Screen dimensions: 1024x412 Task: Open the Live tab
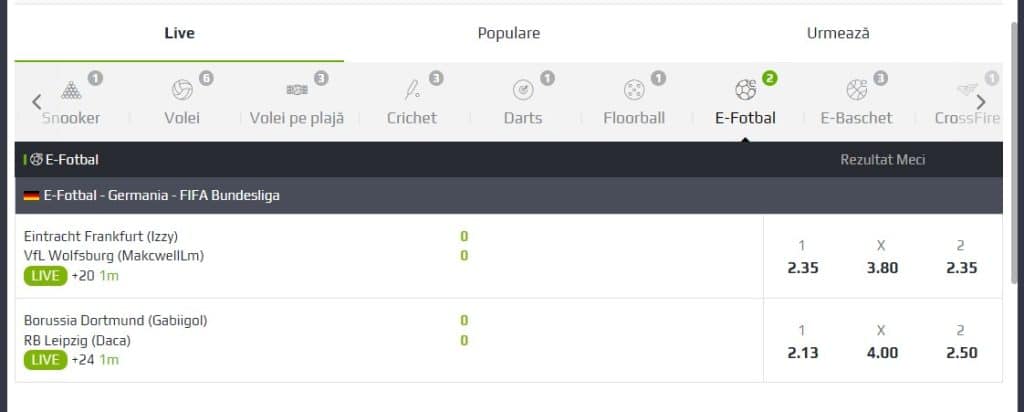180,33
